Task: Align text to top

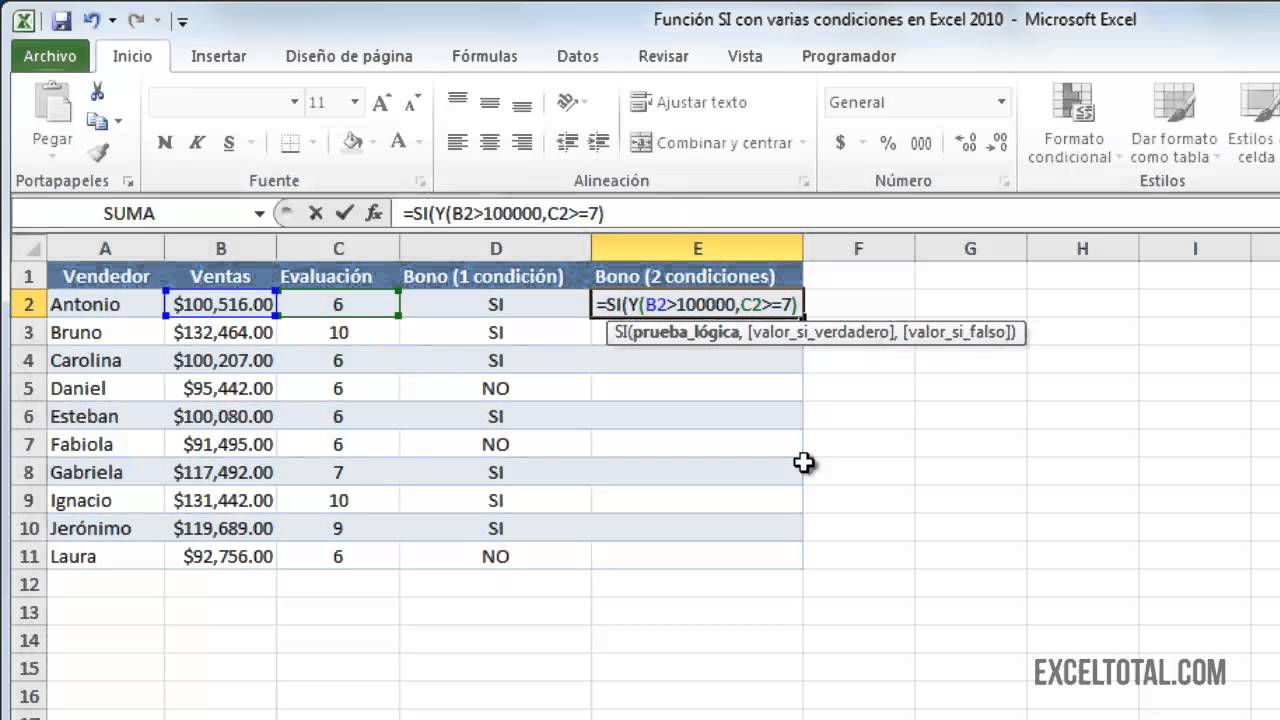Action: coord(458,101)
